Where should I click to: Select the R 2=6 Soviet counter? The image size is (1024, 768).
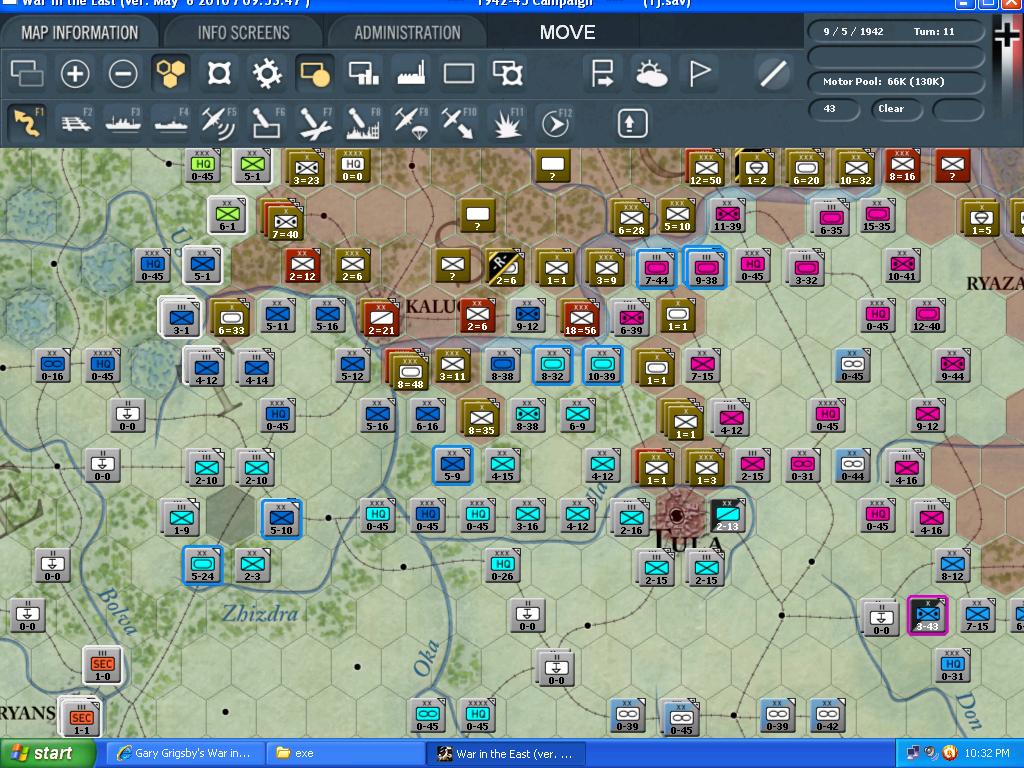505,268
